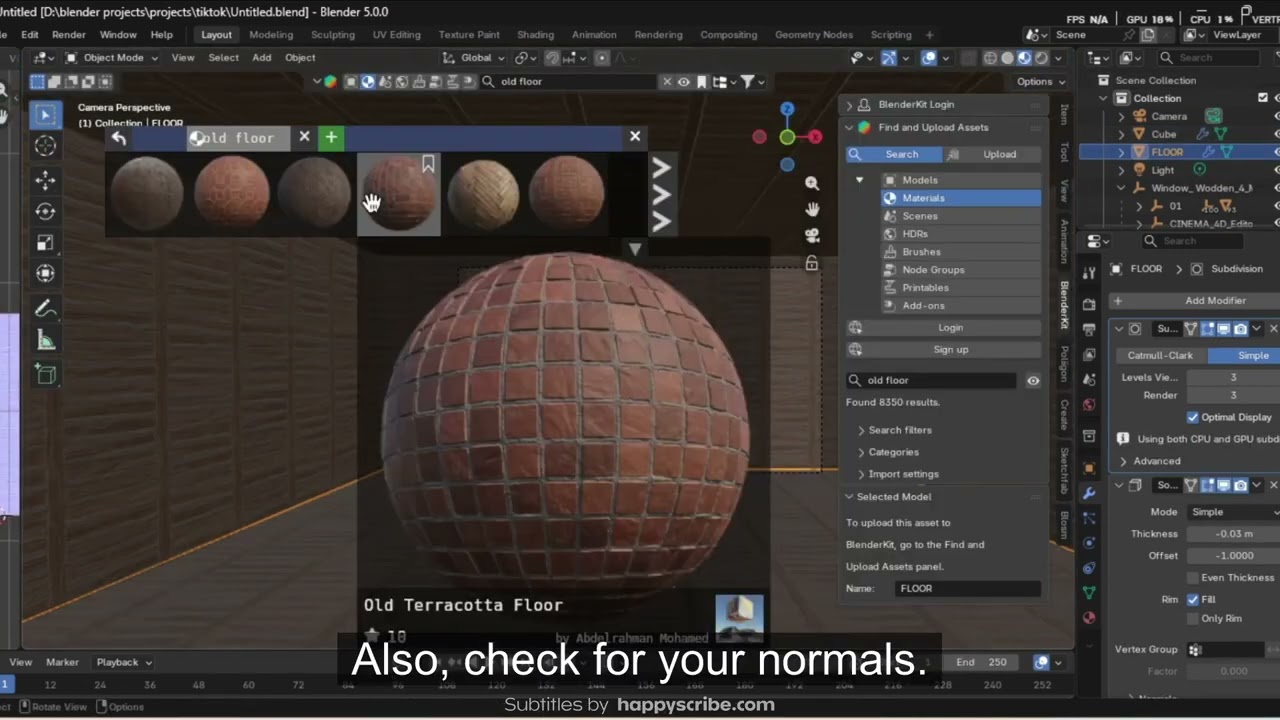Image resolution: width=1280 pixels, height=720 pixels.
Task: Click Solidify Offset value field
Action: pos(1234,556)
